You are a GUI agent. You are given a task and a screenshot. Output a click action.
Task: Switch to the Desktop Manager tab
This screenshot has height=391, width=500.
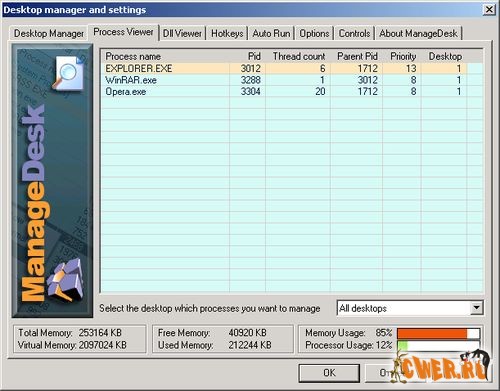(48, 33)
